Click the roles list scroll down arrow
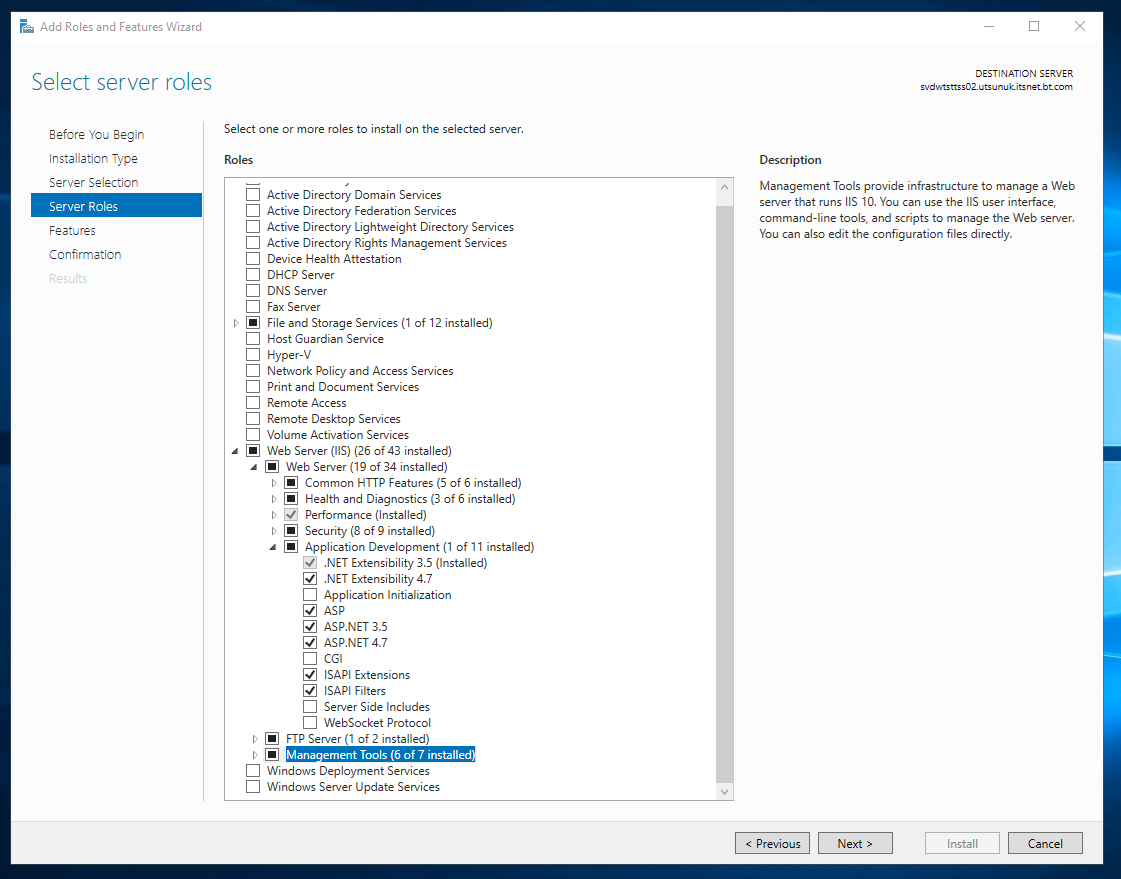The height and width of the screenshot is (879, 1121). click(x=724, y=791)
